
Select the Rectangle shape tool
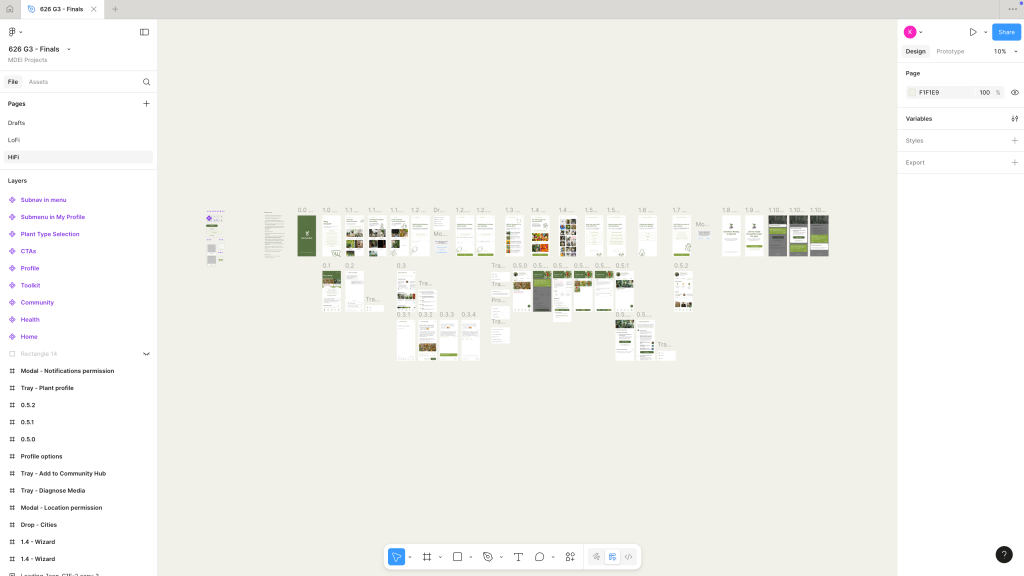click(457, 557)
